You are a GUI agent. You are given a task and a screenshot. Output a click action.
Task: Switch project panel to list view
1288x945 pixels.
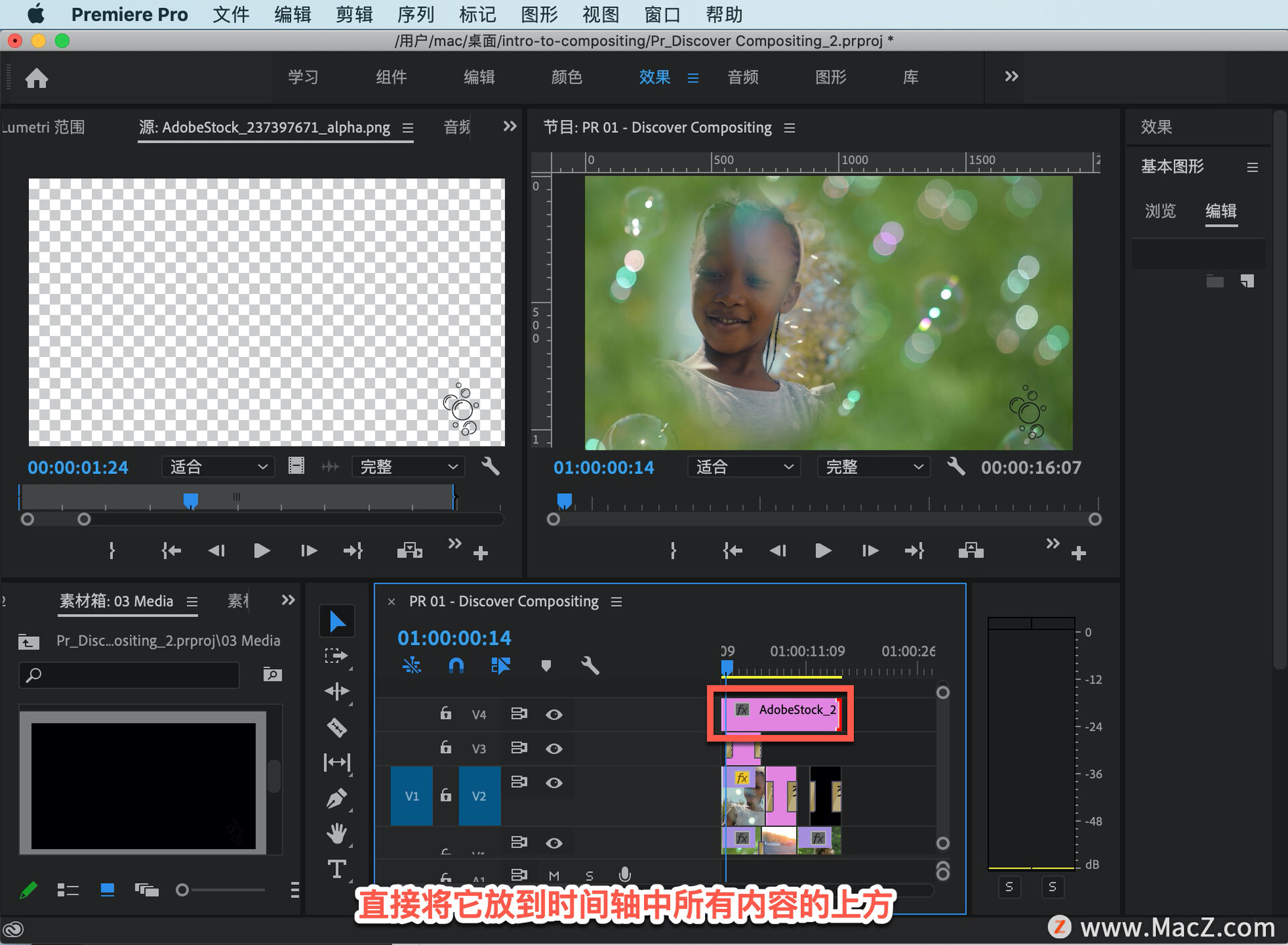(68, 890)
